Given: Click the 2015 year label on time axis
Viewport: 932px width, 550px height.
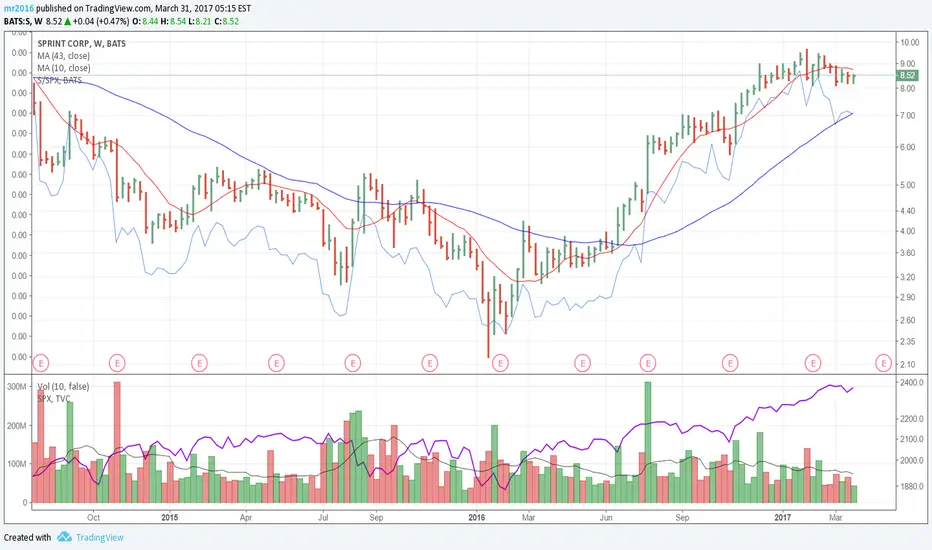Looking at the screenshot, I should pos(170,517).
